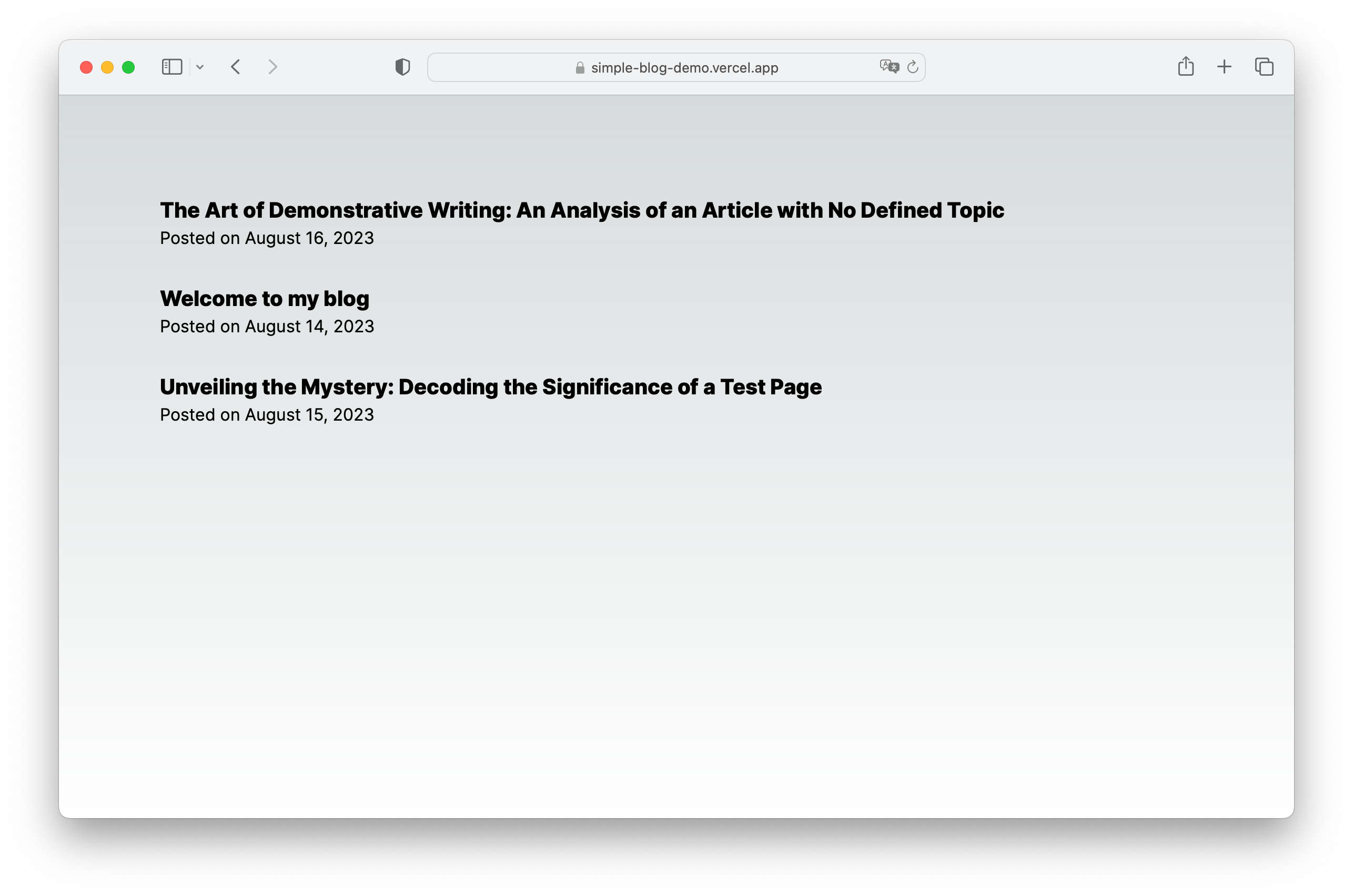
Task: Open the page translate icon
Action: click(889, 67)
